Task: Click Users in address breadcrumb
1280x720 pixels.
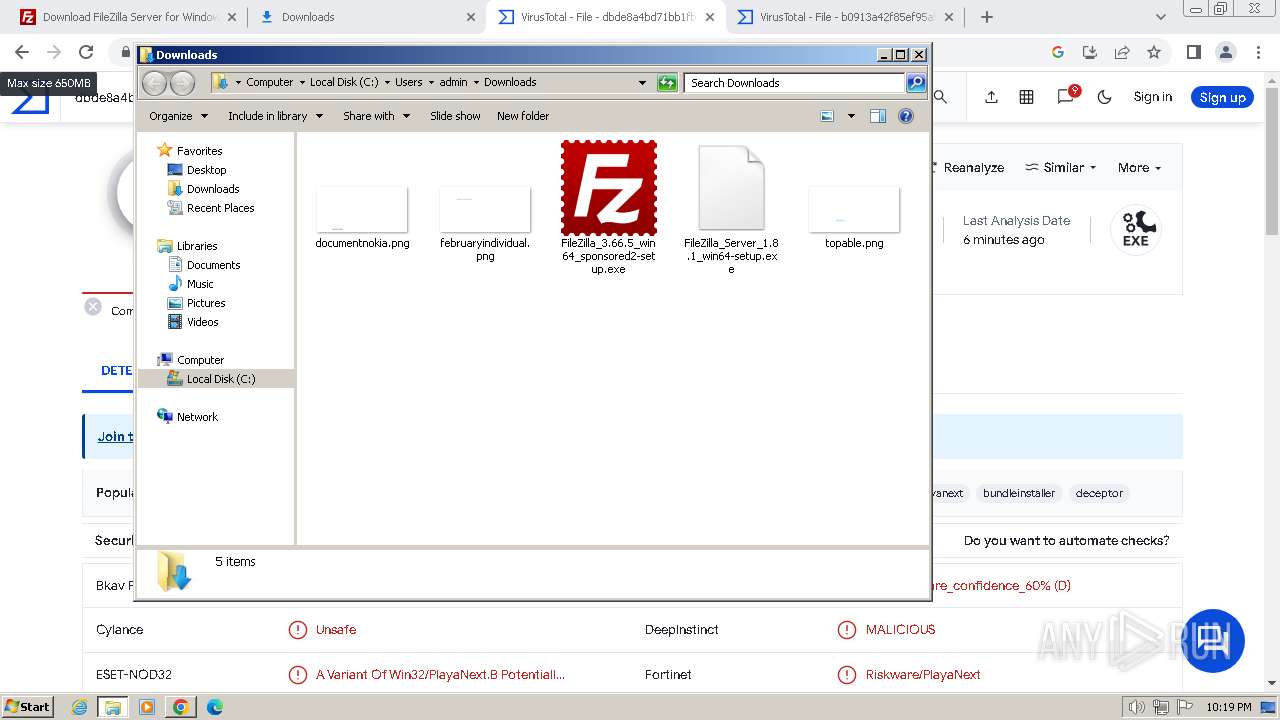Action: 408,83
